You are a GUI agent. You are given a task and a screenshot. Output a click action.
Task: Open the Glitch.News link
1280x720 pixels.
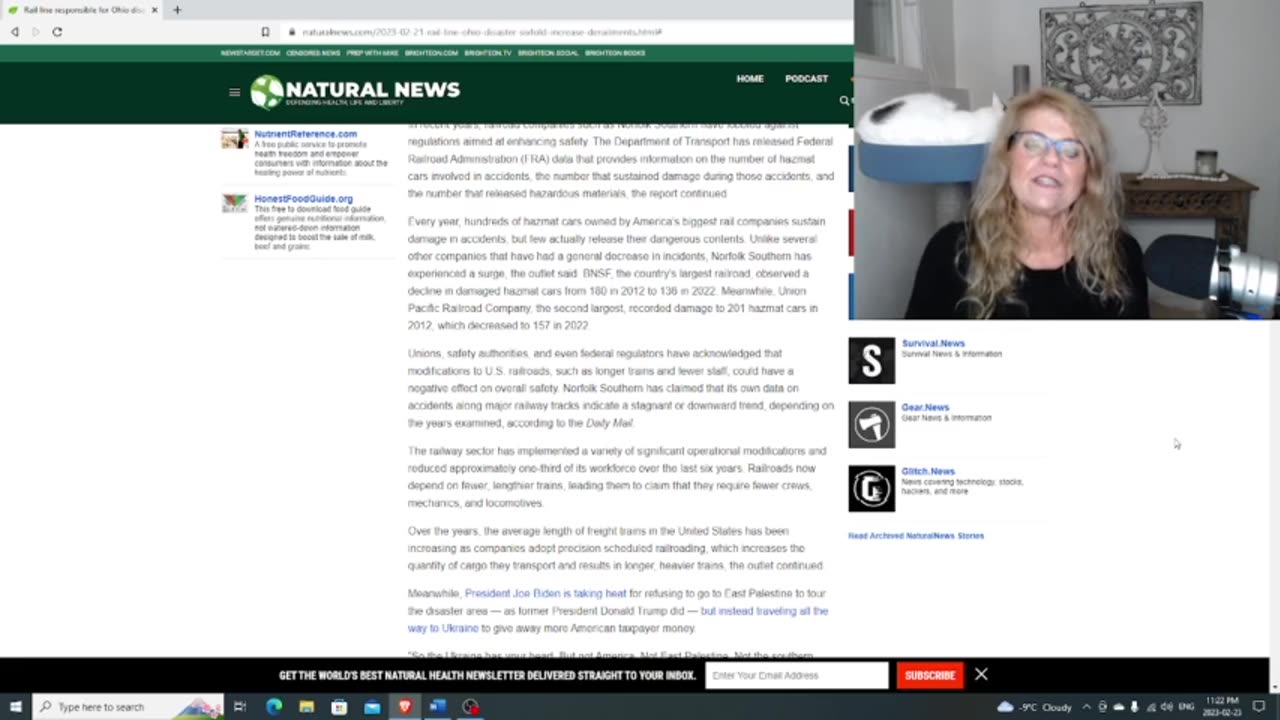(x=928, y=471)
